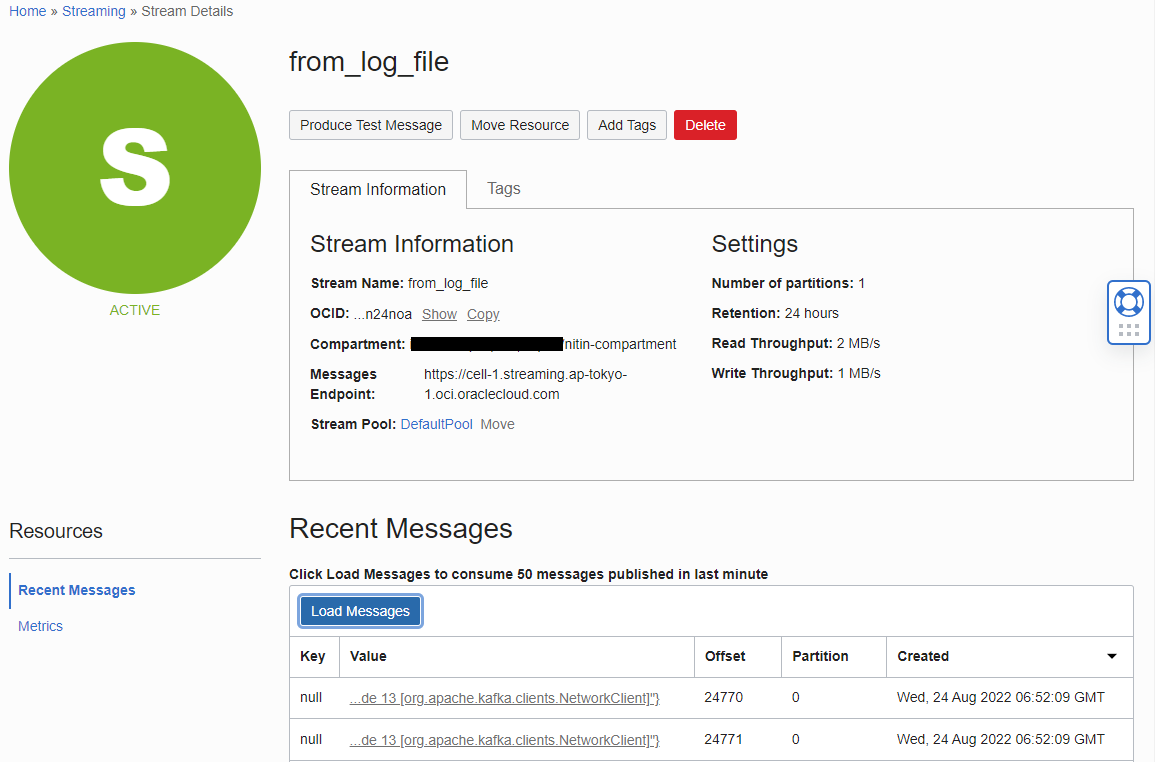1155x762 pixels.
Task: Click Move next to Stream Pool
Action: 497,424
